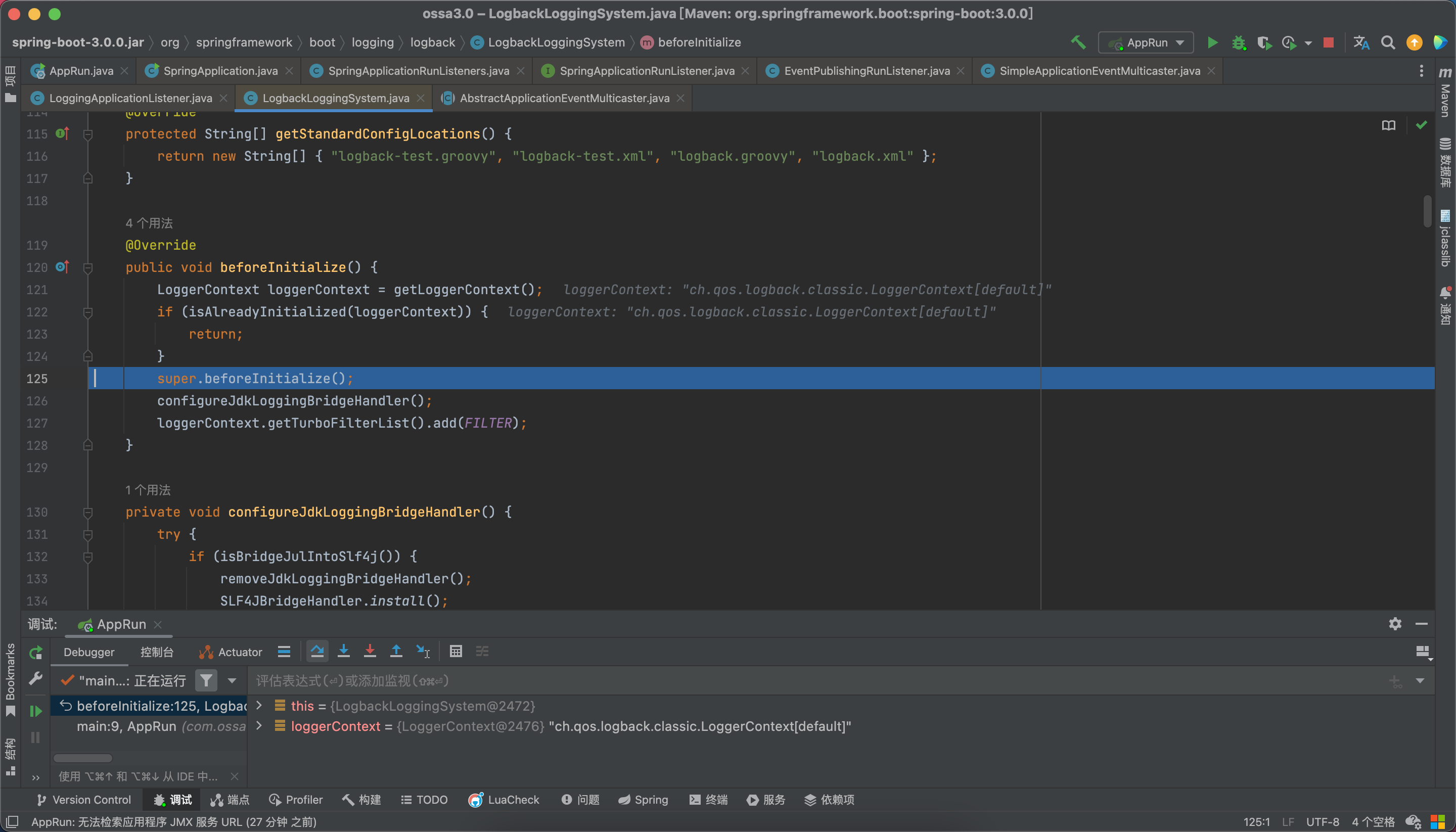
Task: Open the editor tabs more-options menu
Action: (1421, 71)
